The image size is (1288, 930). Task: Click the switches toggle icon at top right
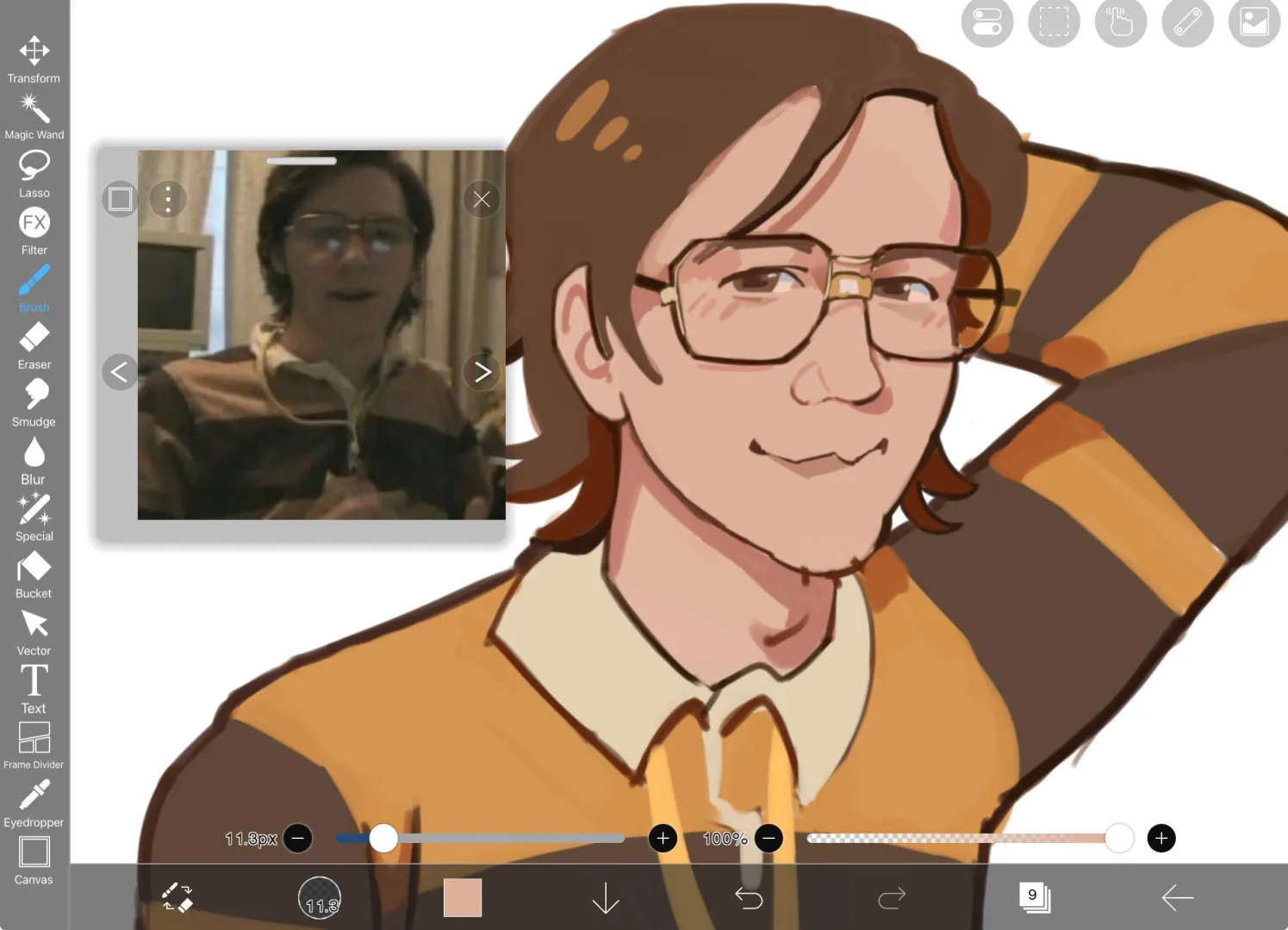[986, 22]
